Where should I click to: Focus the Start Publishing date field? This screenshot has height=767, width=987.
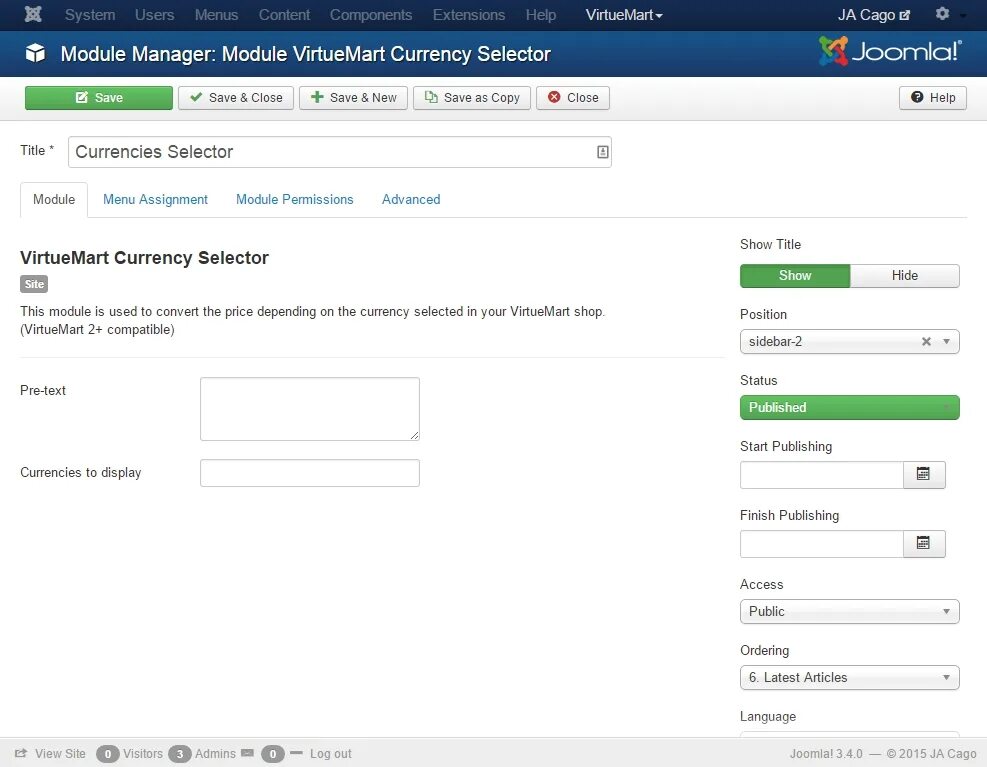point(821,475)
